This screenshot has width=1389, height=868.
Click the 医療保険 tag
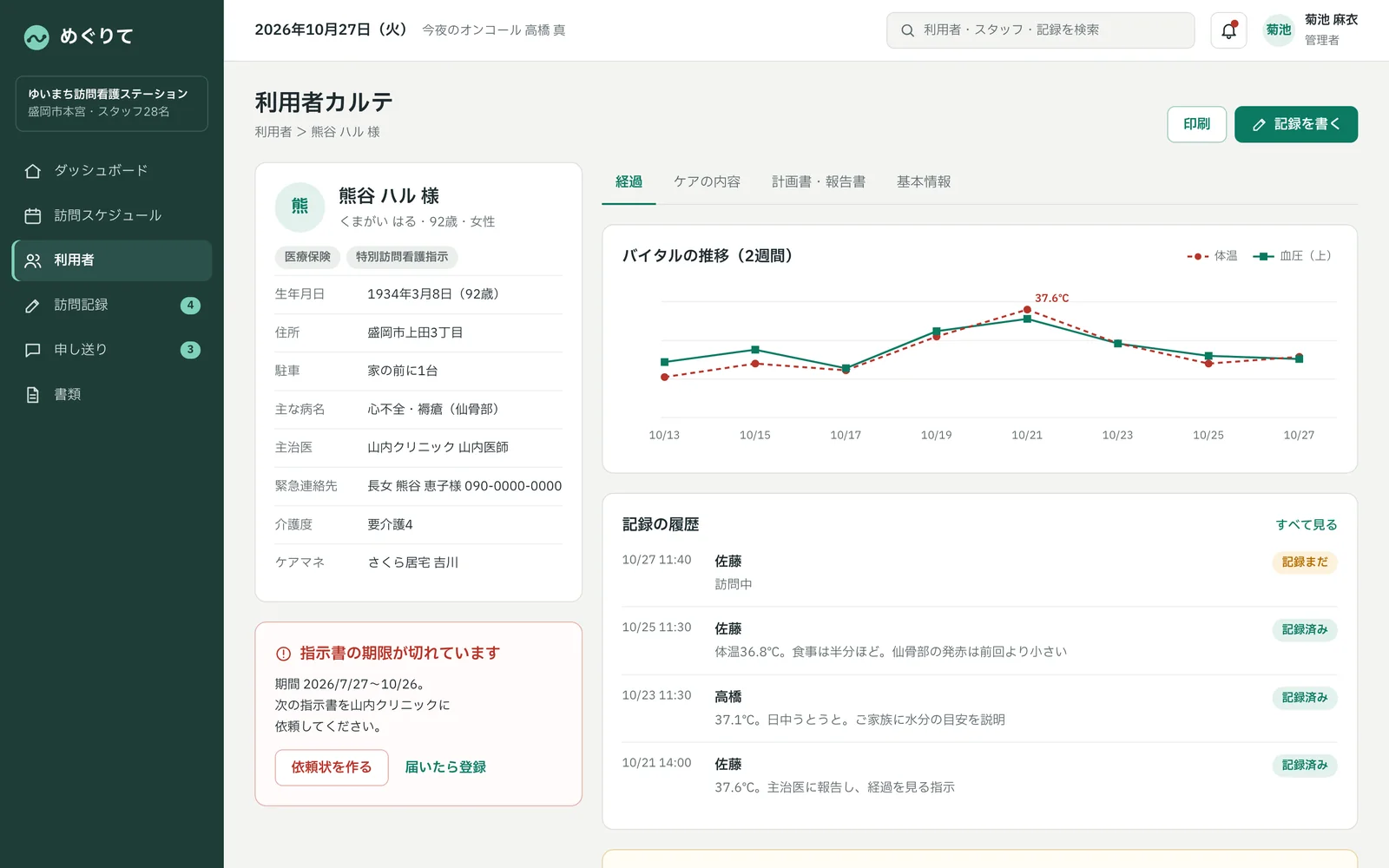pos(307,257)
